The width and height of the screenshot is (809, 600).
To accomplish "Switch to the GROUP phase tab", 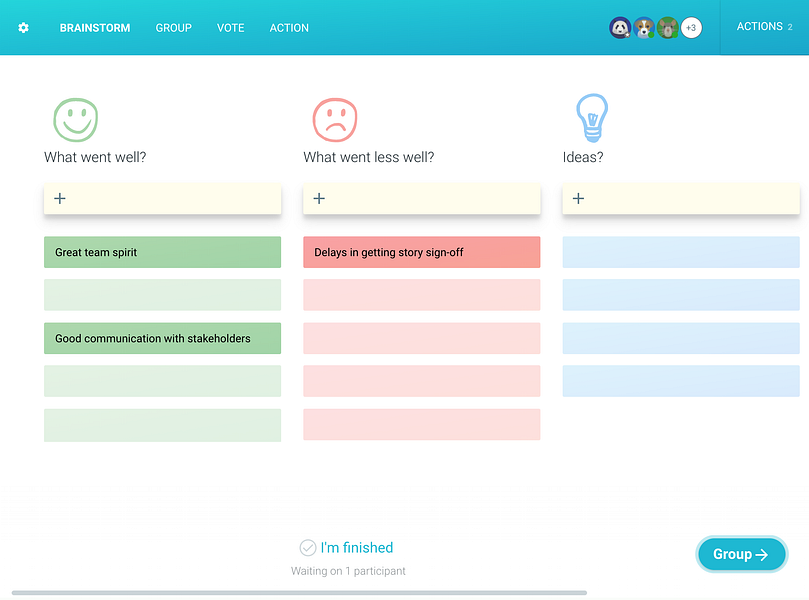I will point(174,28).
